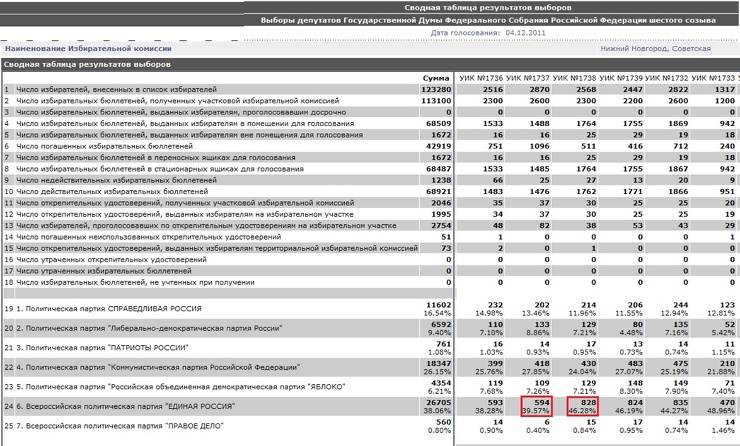Select the column header УИК №1738
Image resolution: width=740 pixels, height=446 pixels.
click(x=574, y=78)
